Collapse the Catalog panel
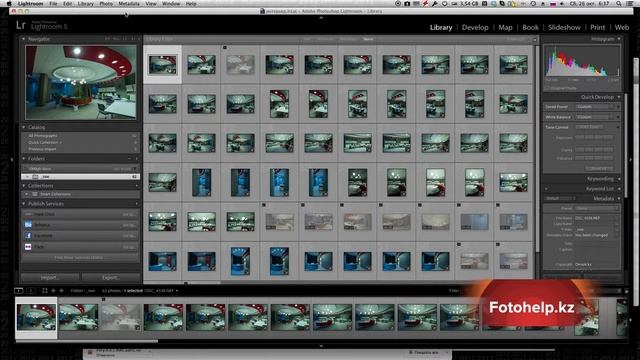Viewport: 640px width, 360px height. click(23, 127)
